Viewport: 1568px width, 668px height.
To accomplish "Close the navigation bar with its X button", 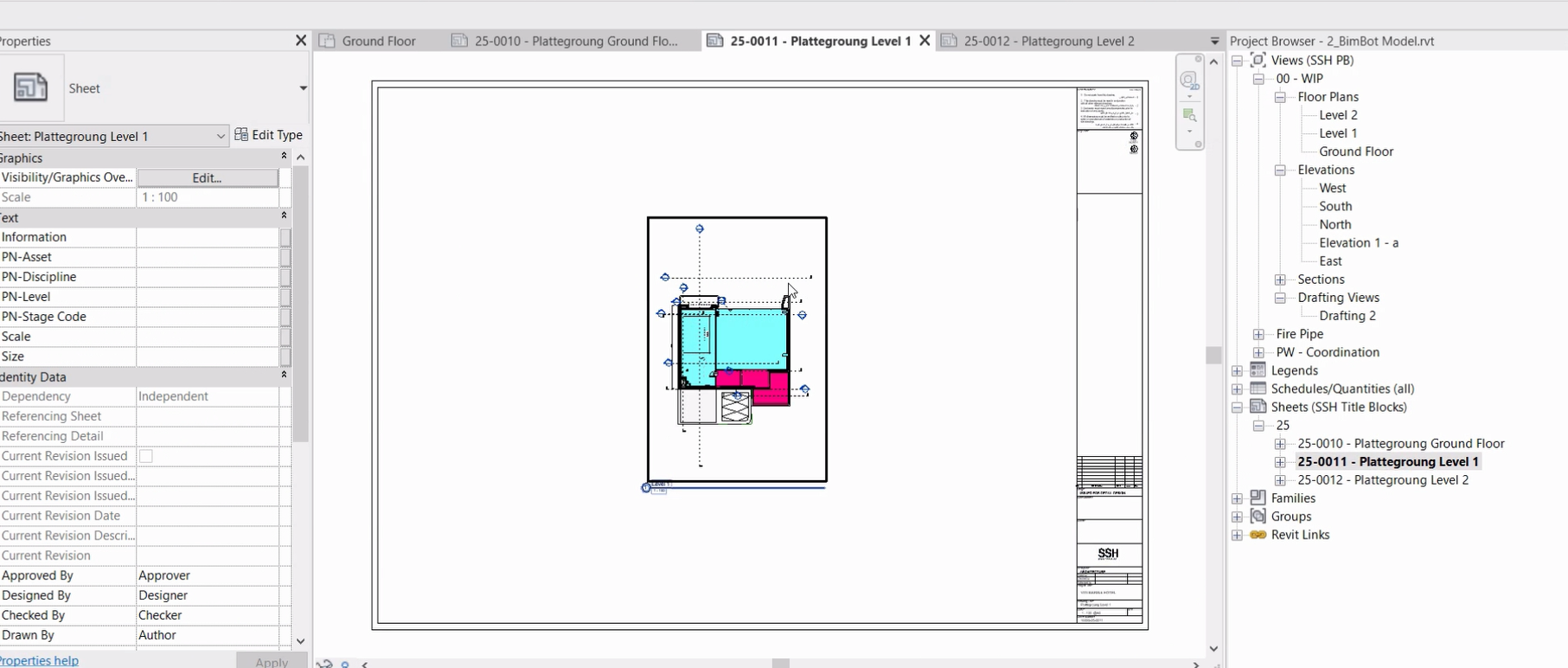I will (x=1198, y=60).
